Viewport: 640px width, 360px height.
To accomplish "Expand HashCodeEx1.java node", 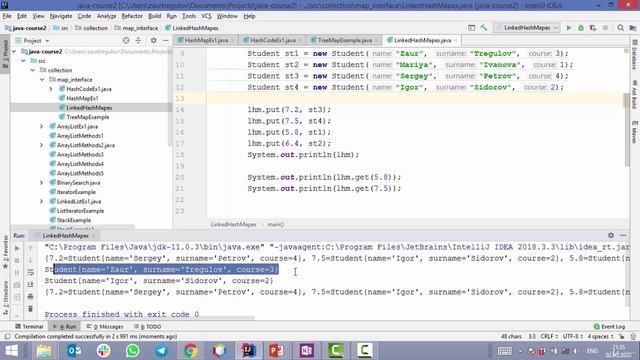I will (51, 89).
